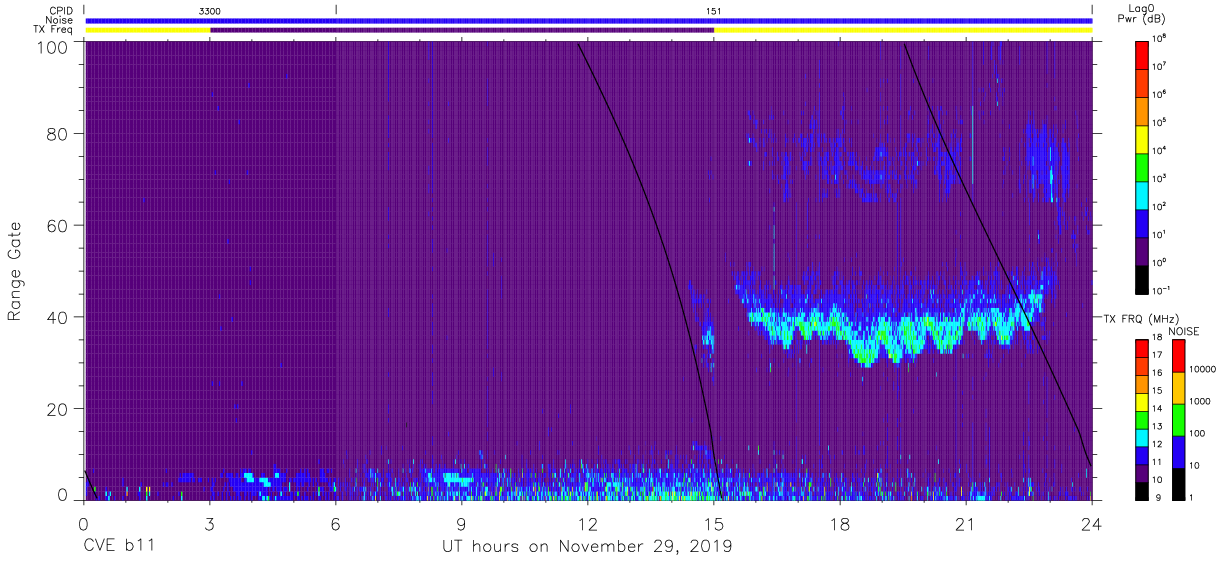Screen dimensions: 1228x567
Task: Click the CPID value '151'
Action: coord(713,10)
